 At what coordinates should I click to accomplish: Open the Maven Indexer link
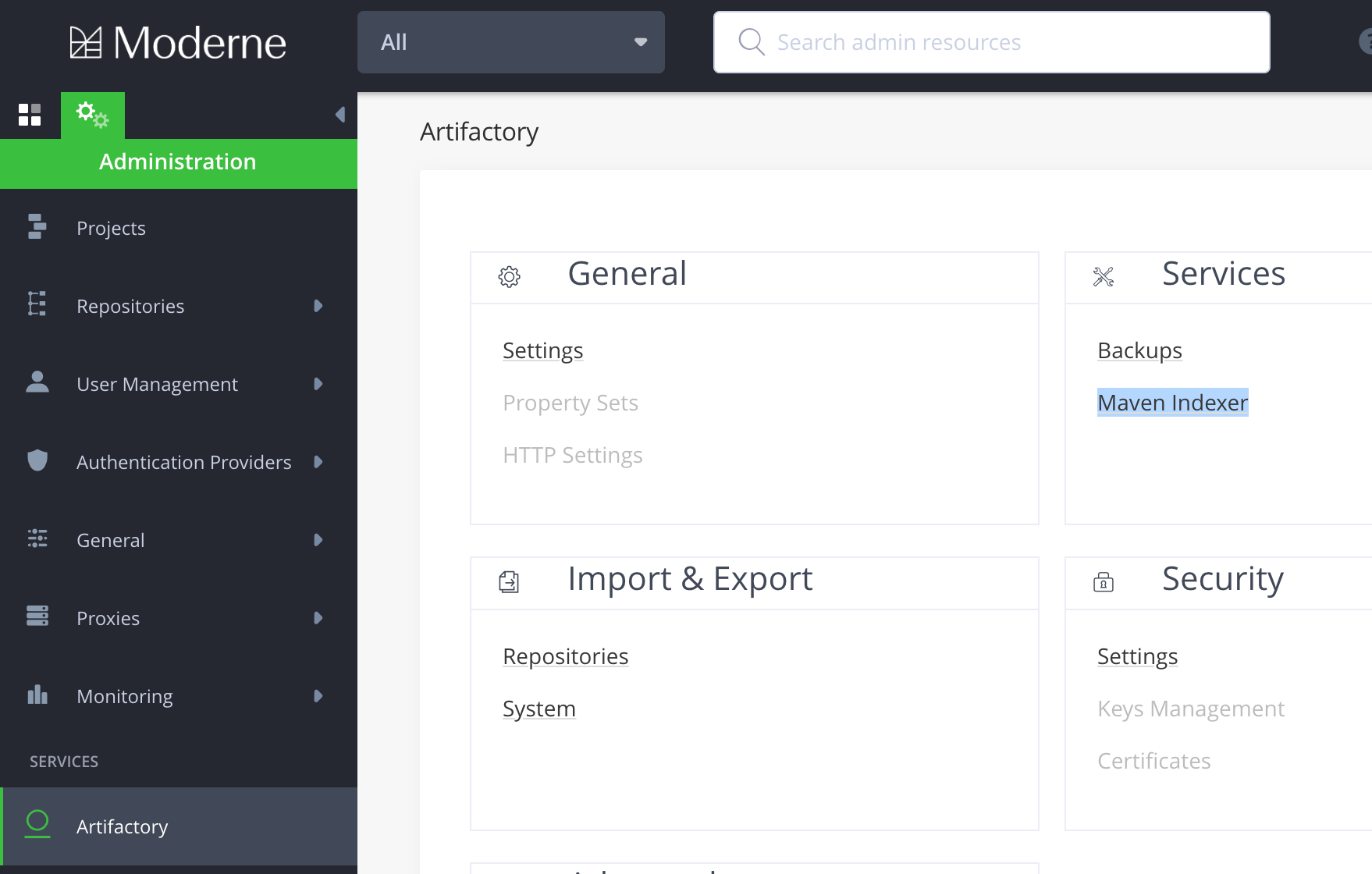[1172, 403]
